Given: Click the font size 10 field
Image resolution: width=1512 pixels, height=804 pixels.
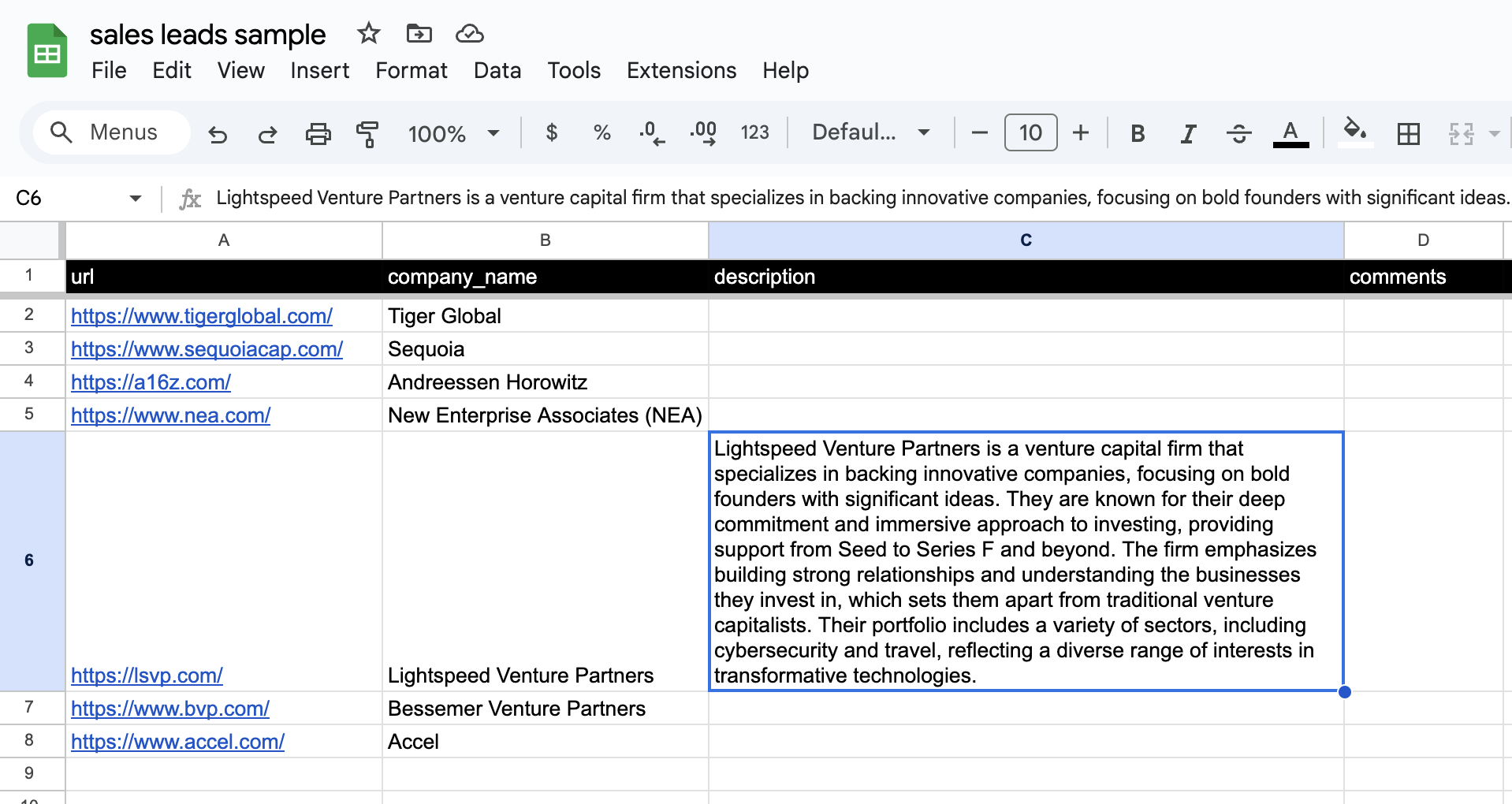Looking at the screenshot, I should [x=1030, y=132].
